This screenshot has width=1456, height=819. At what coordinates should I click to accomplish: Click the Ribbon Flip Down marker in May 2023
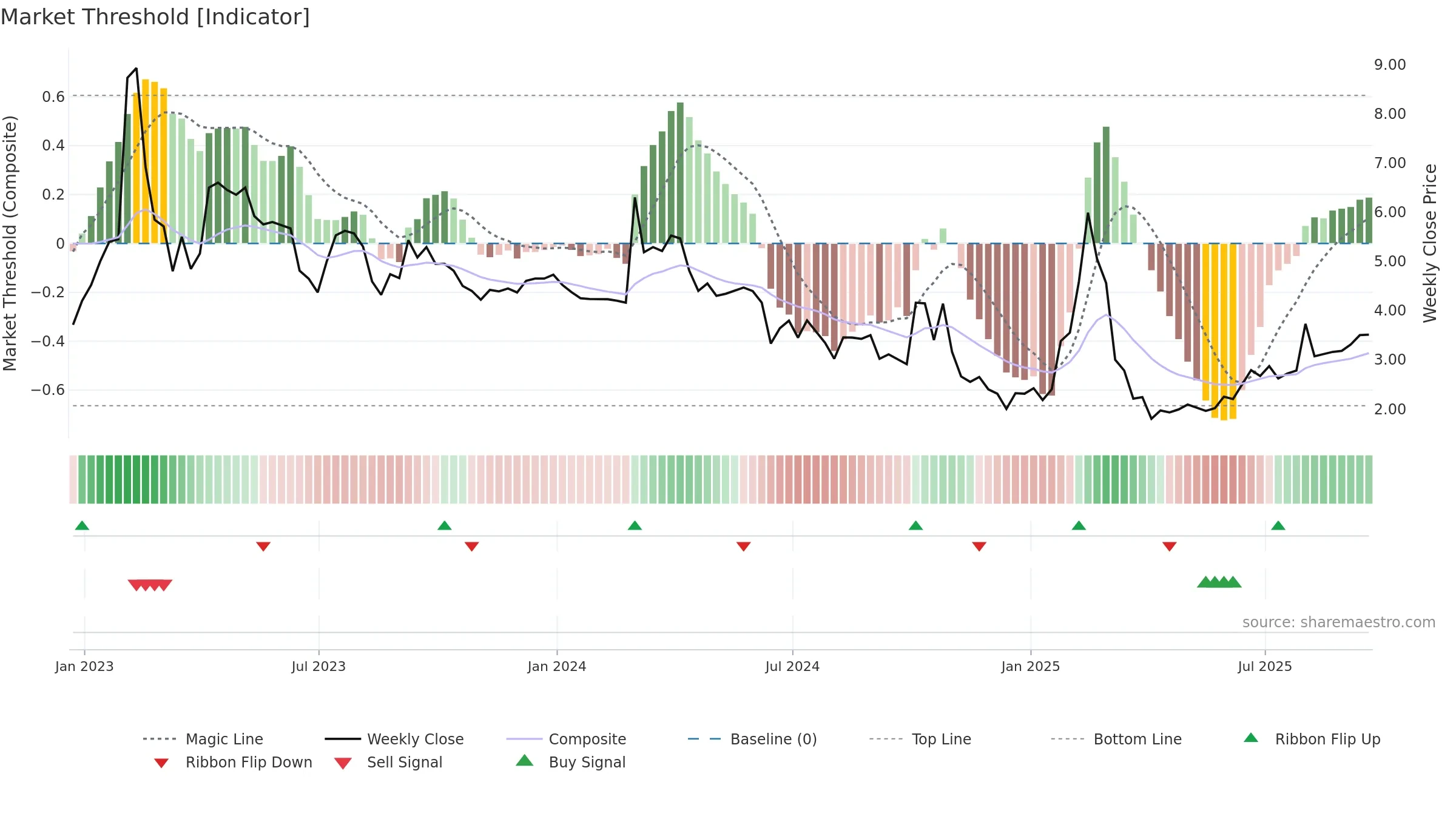click(263, 547)
